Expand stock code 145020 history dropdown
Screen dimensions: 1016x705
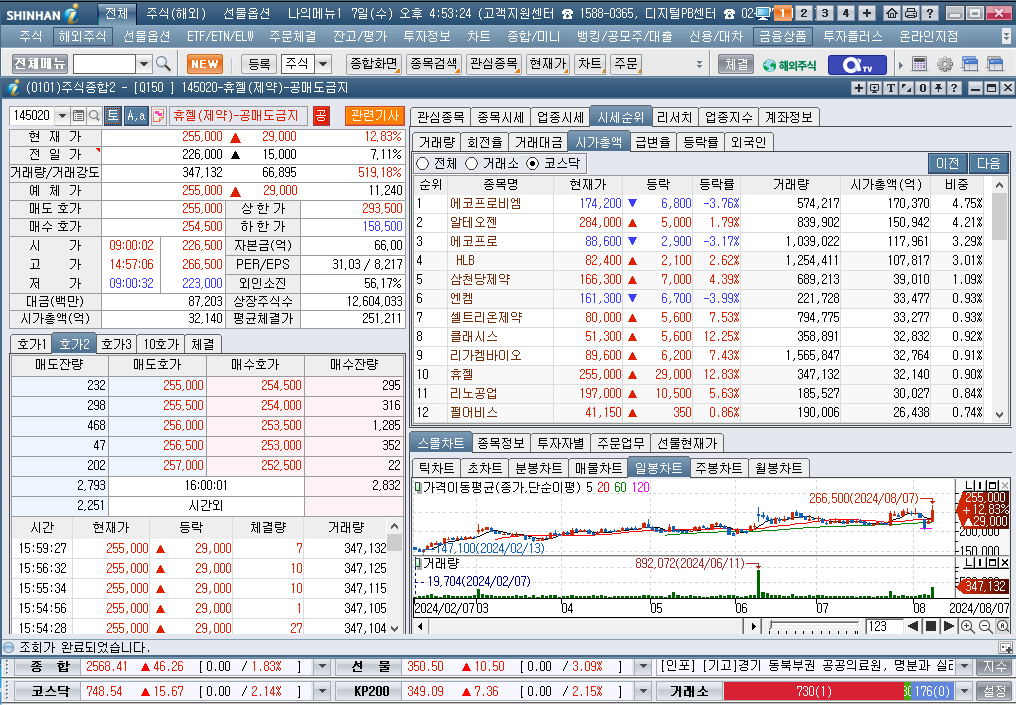[62, 115]
